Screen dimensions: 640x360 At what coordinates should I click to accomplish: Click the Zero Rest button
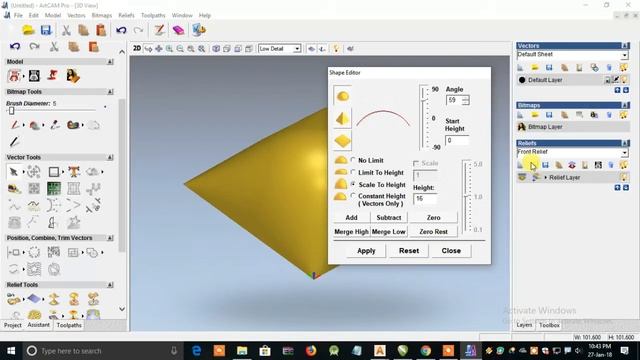click(433, 231)
